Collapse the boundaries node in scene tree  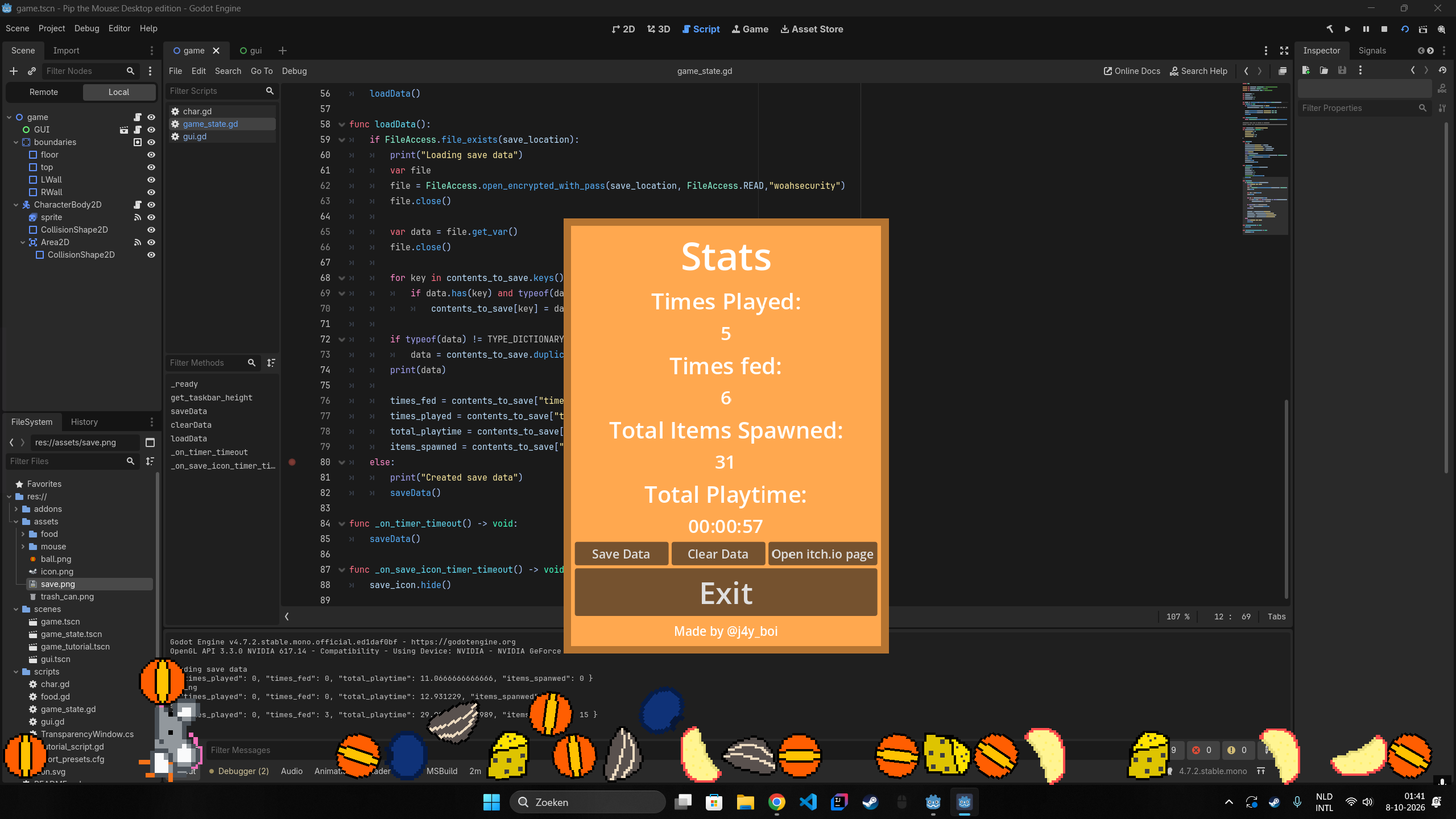point(16,142)
